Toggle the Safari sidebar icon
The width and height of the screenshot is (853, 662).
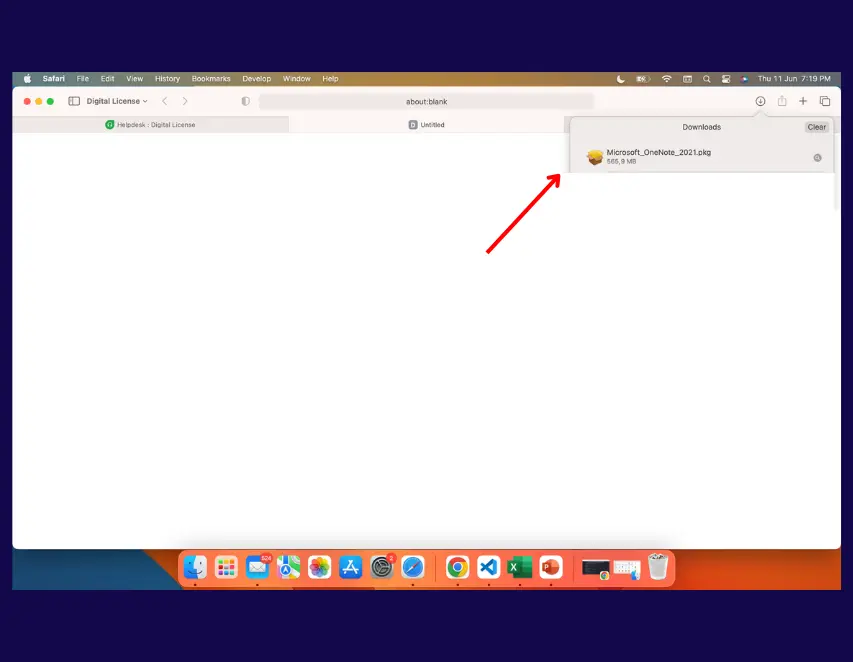pyautogui.click(x=74, y=101)
